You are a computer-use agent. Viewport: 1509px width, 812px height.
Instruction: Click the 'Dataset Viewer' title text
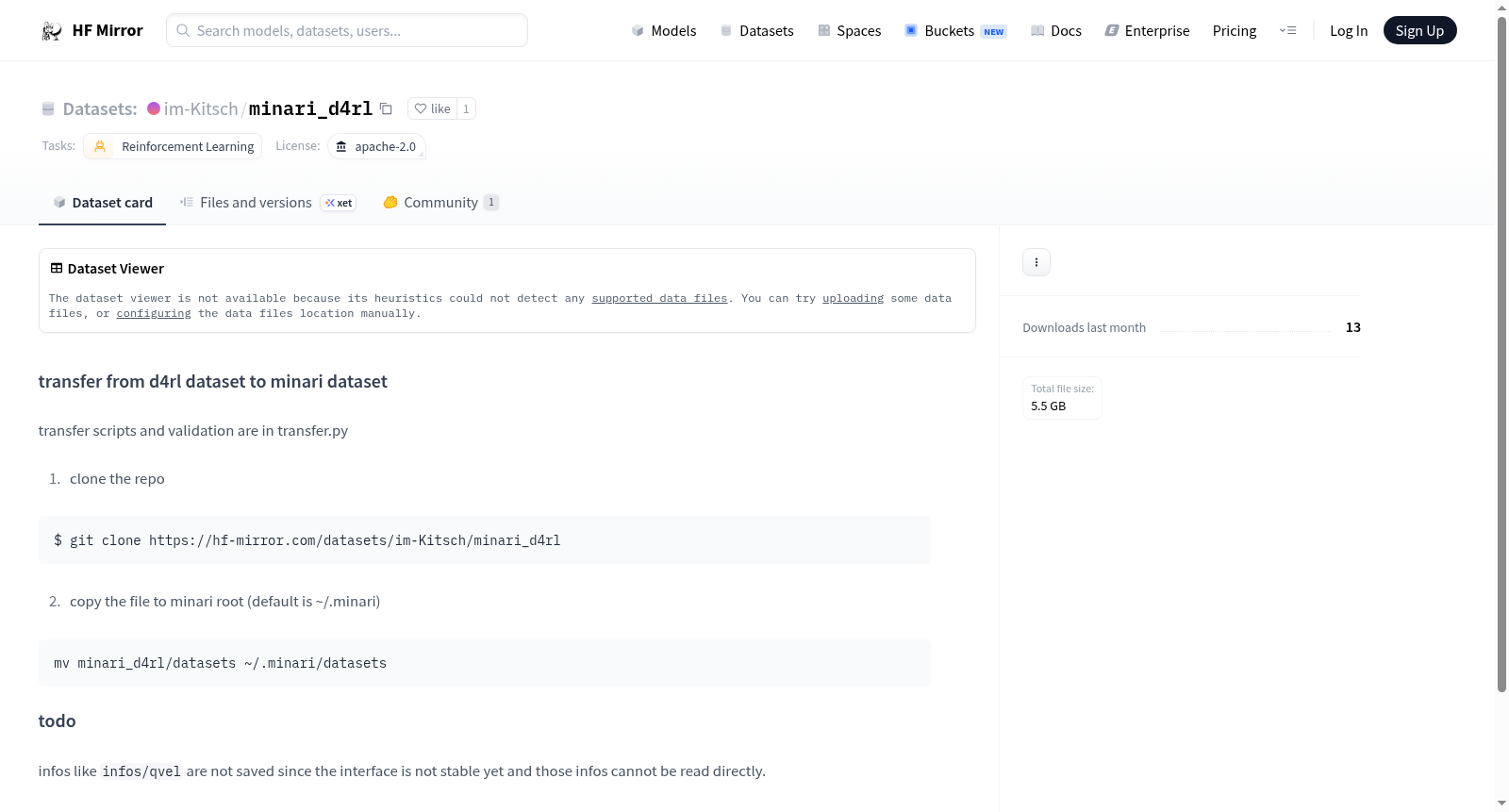tap(116, 269)
